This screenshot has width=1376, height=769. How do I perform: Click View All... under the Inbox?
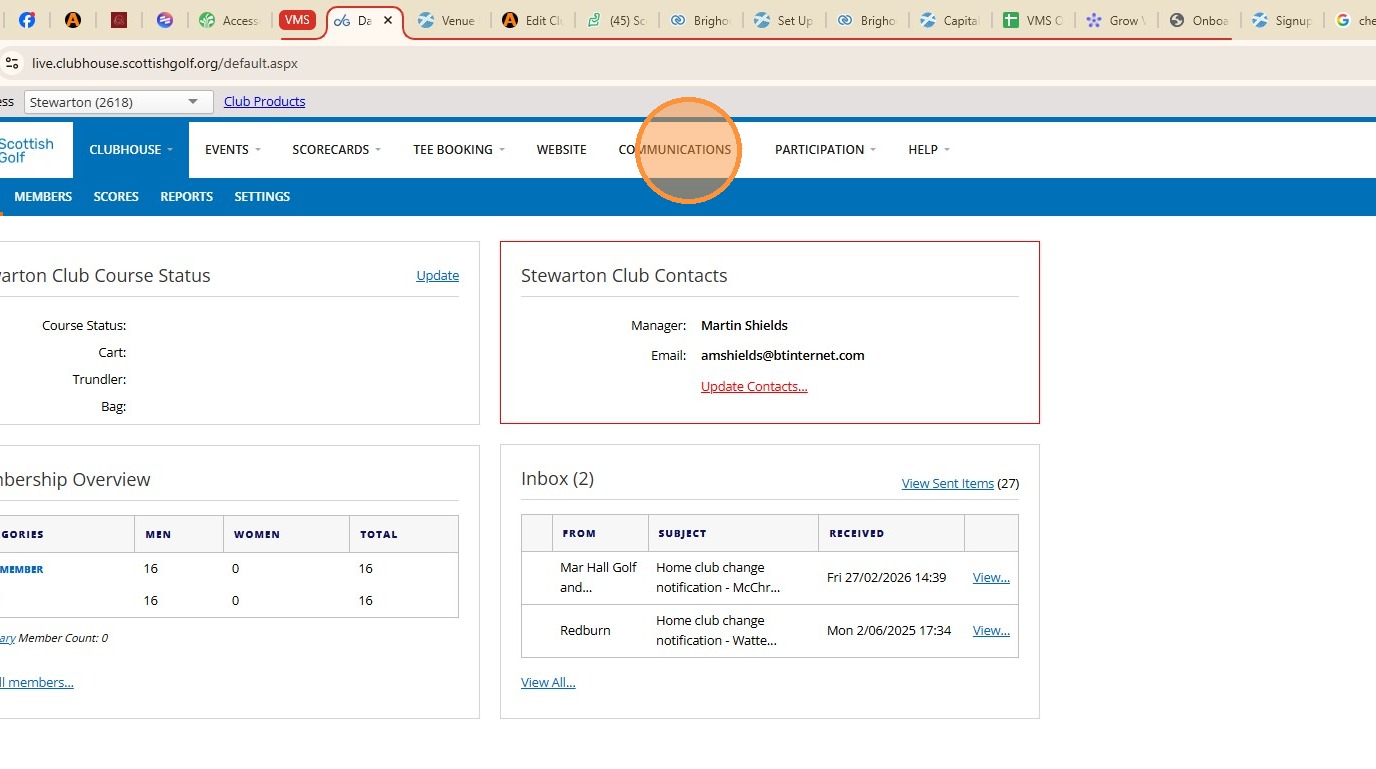point(548,683)
